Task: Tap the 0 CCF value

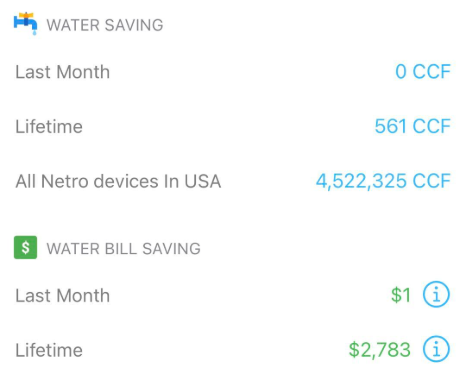Action: (423, 71)
